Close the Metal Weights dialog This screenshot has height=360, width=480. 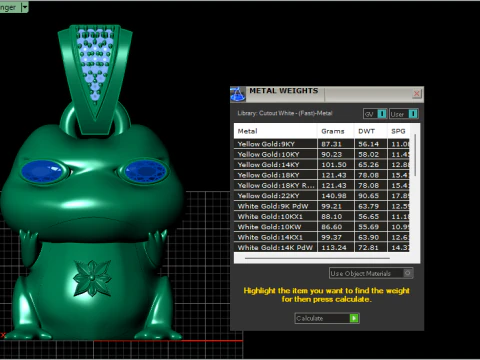click(416, 94)
